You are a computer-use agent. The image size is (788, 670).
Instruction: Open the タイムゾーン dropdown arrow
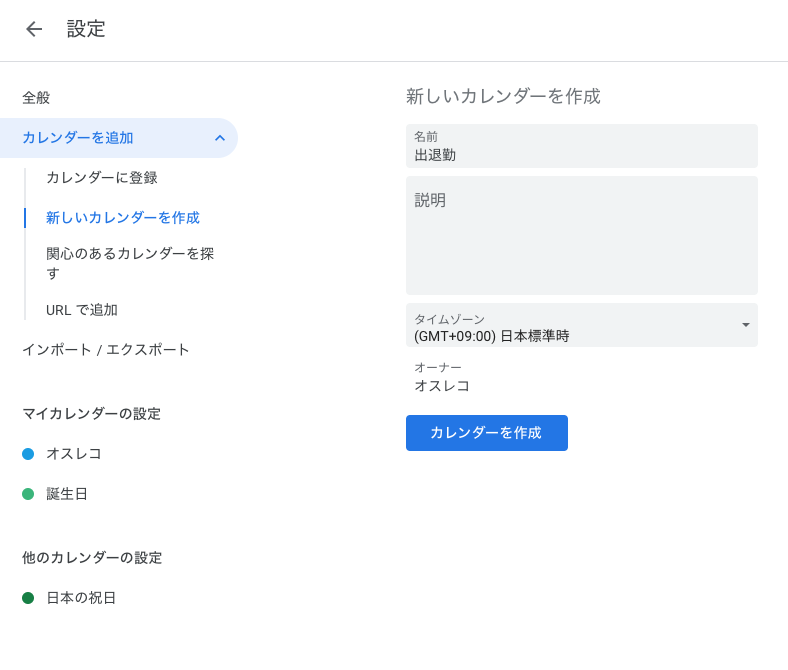745,325
